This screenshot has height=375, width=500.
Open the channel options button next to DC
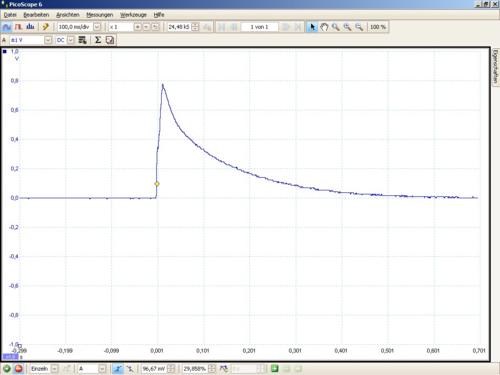[x=82, y=40]
